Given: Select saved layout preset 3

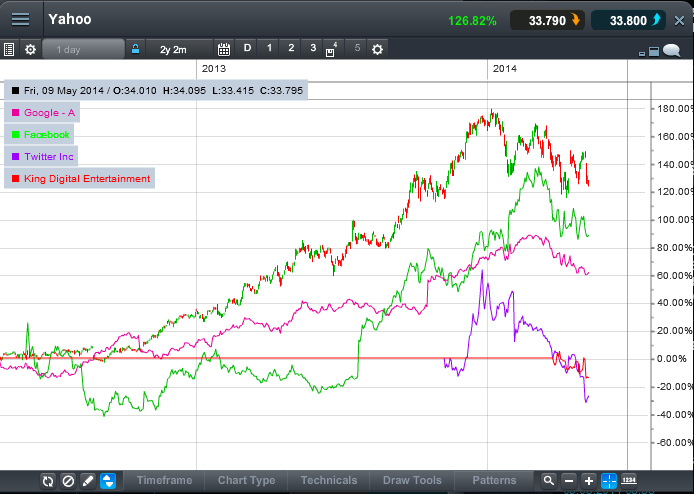Looking at the screenshot, I should click(x=313, y=48).
